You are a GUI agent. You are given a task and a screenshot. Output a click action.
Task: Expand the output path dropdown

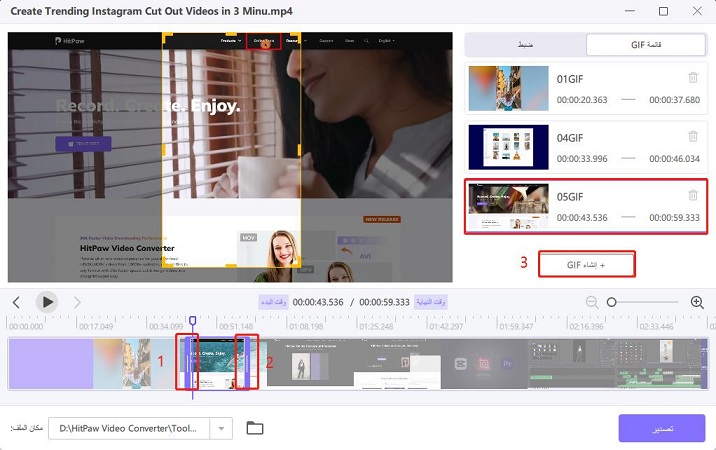click(221, 429)
